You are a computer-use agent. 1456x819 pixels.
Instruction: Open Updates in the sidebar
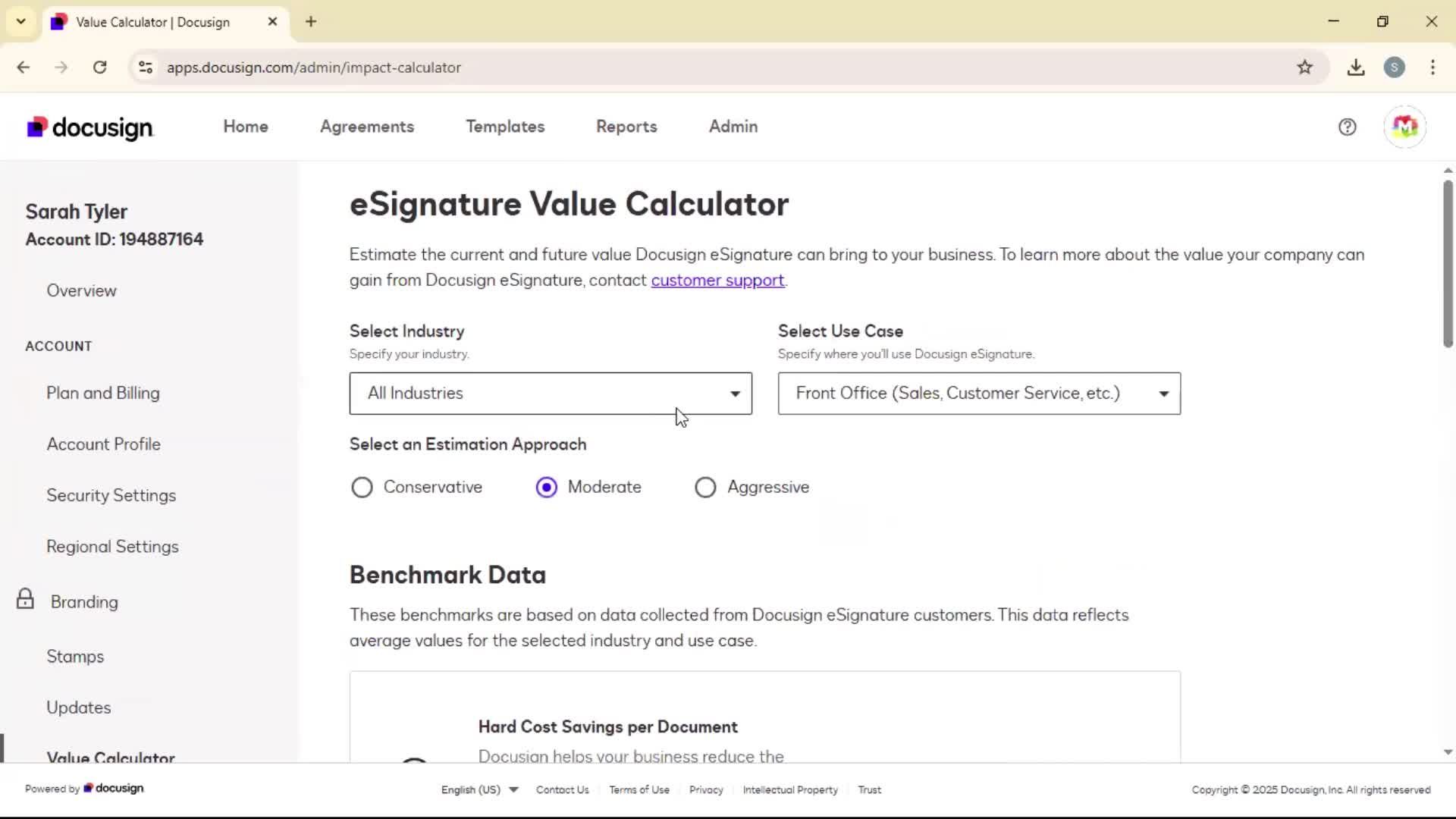click(x=79, y=708)
